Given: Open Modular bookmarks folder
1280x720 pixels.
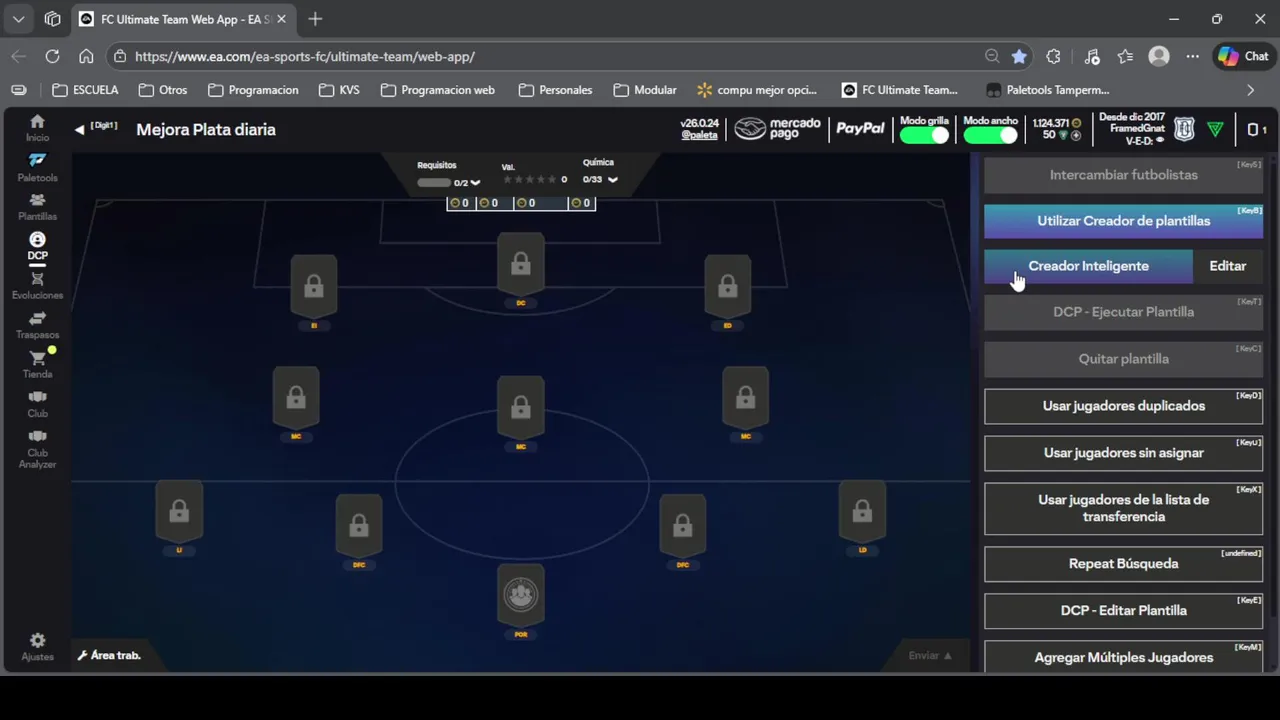Looking at the screenshot, I should point(646,90).
